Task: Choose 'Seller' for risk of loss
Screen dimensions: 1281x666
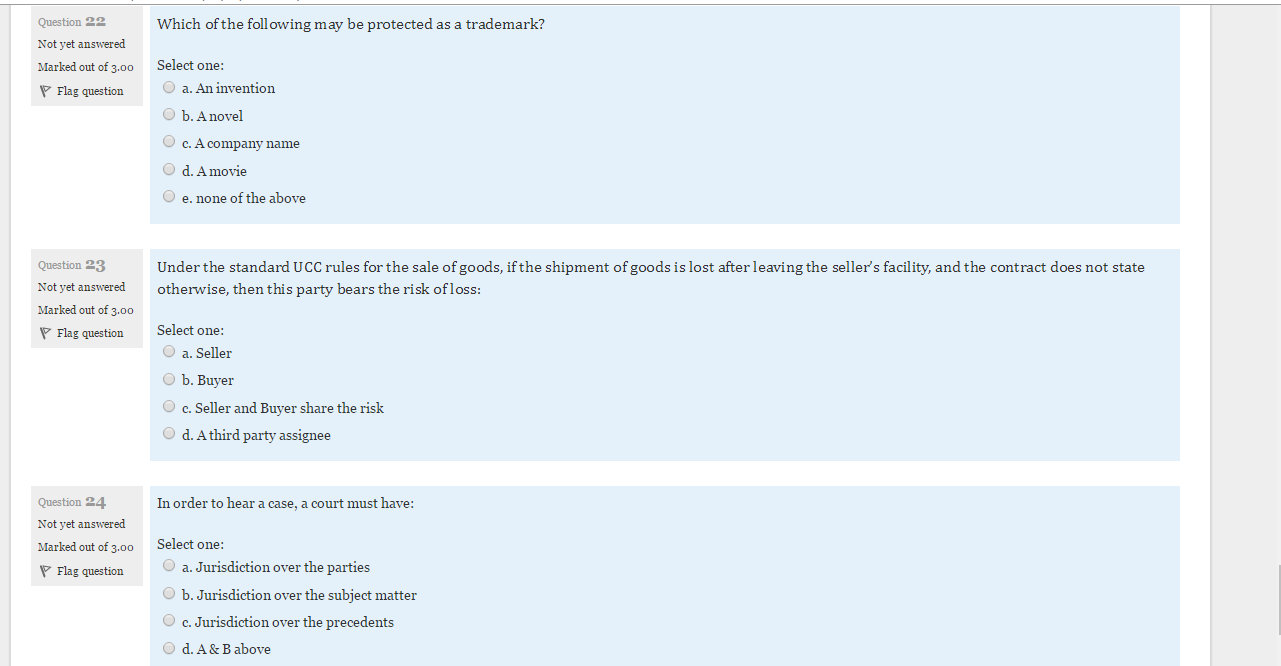Action: pos(169,352)
